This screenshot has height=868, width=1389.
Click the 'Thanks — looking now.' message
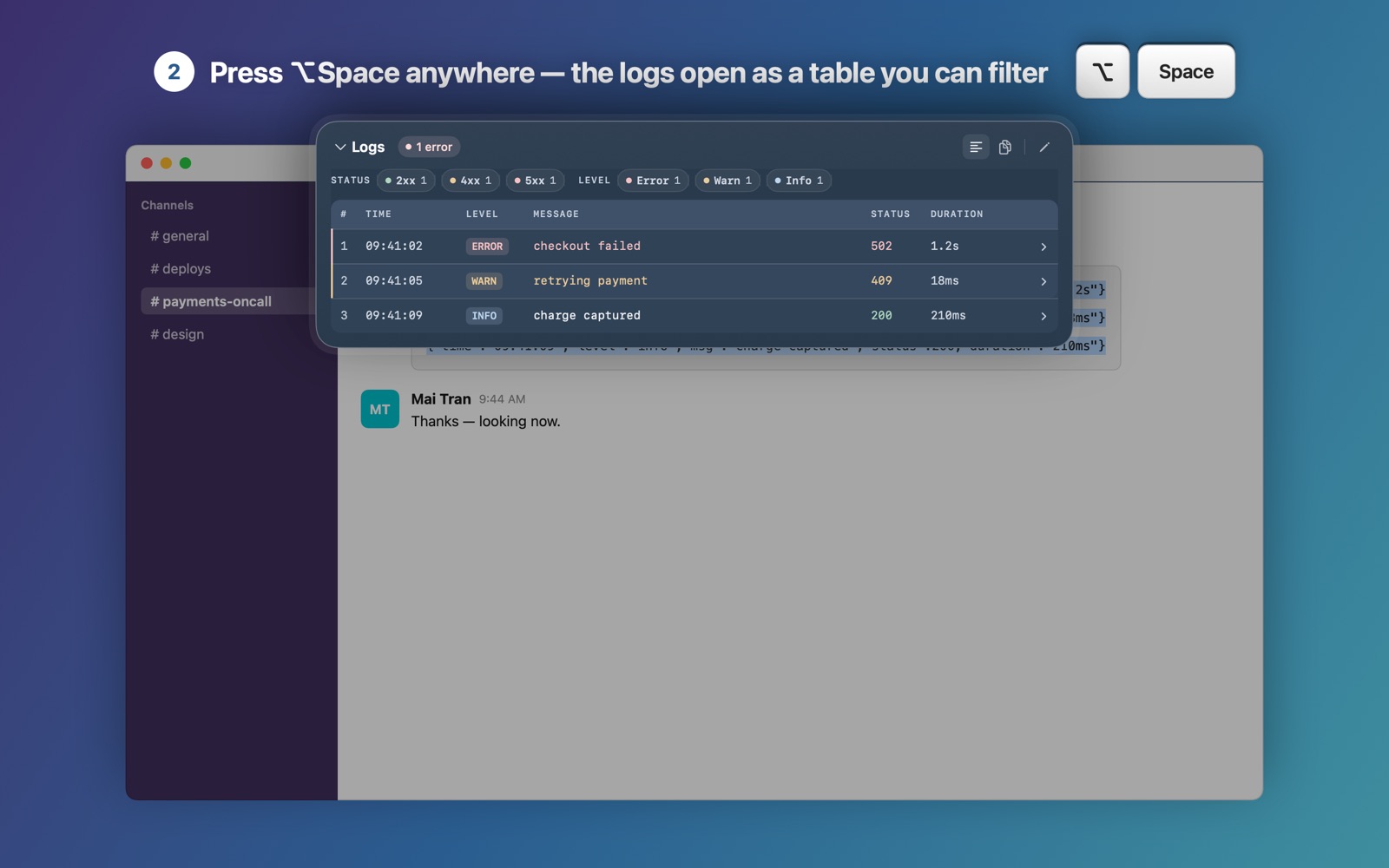485,421
